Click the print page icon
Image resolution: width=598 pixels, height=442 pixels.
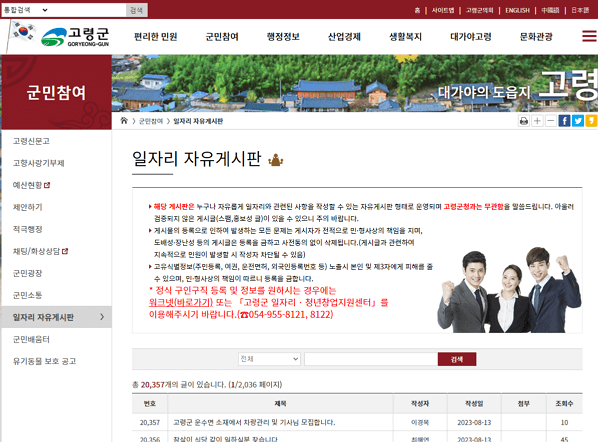524,121
